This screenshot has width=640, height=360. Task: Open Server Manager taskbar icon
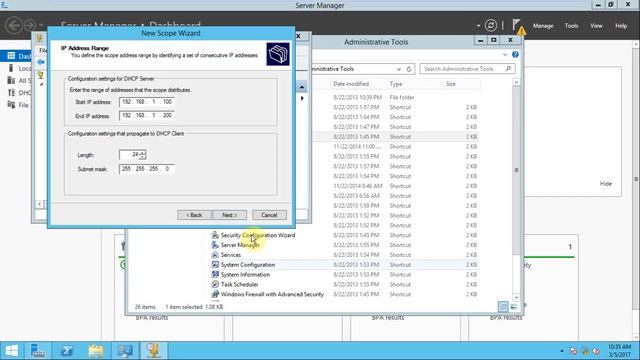(38, 351)
